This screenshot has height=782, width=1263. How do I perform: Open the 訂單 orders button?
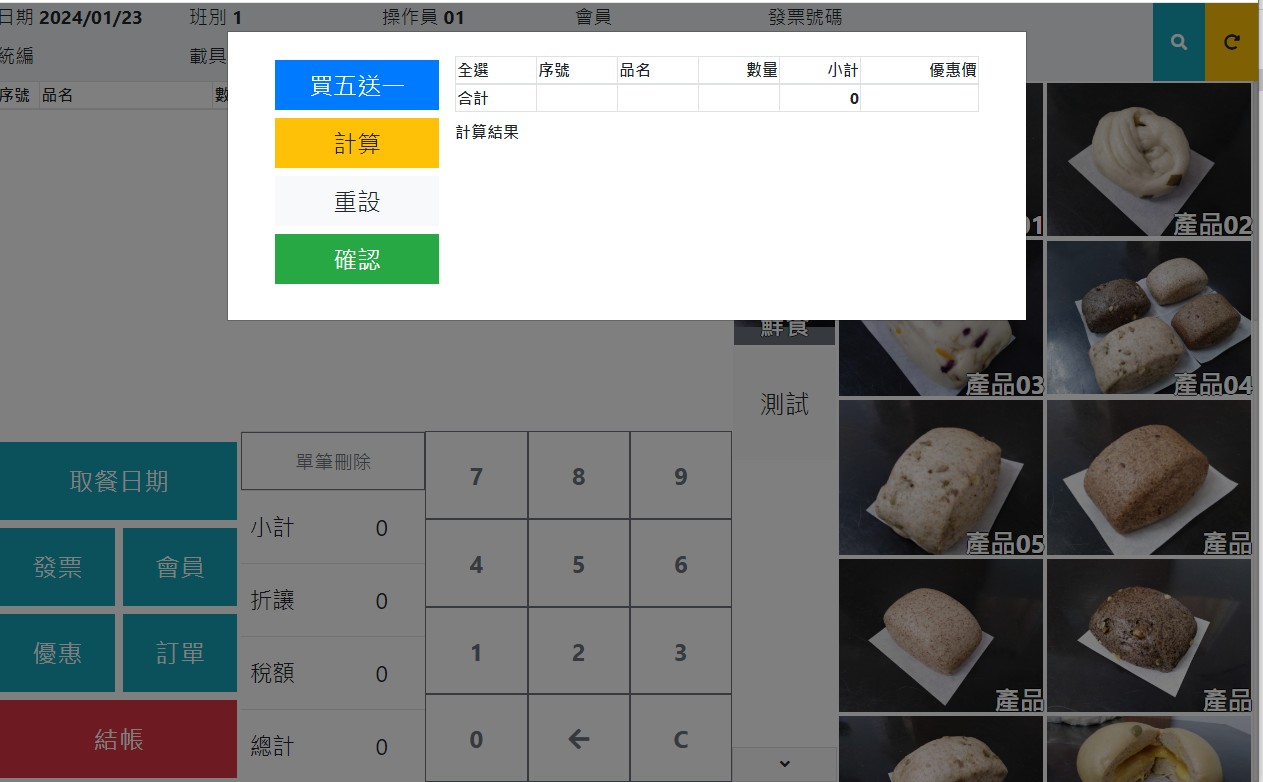(180, 653)
